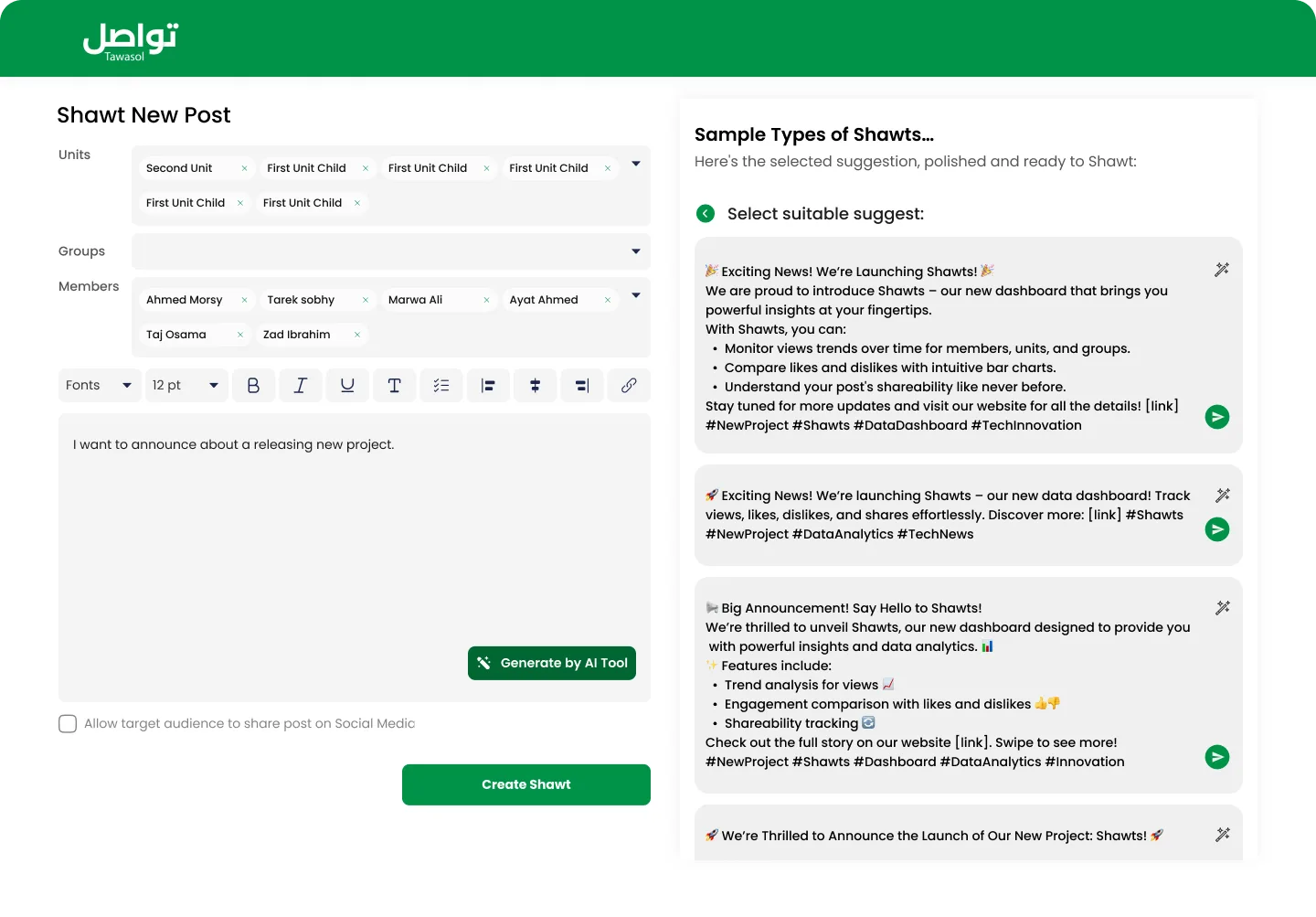Screen dimensions: 1316x917
Task: Remove the Marwa Ali member tag
Action: (486, 300)
